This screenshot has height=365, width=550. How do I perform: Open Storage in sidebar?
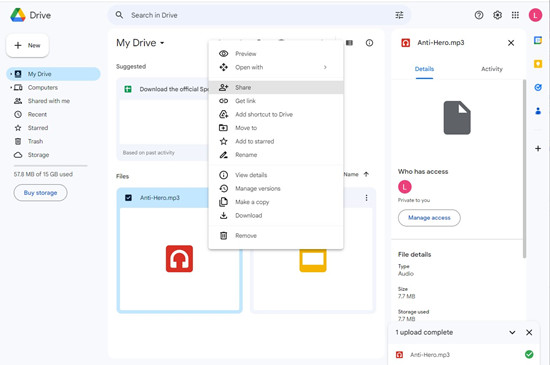53,155
